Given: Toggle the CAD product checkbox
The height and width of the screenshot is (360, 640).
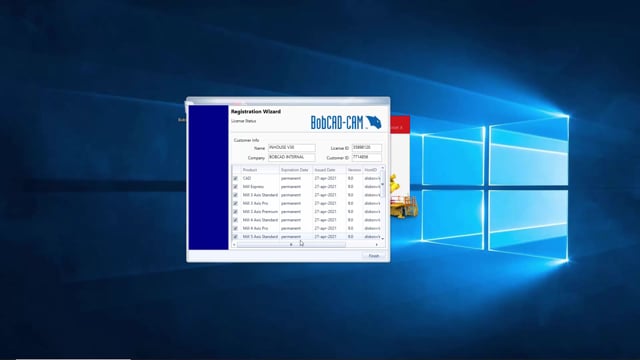Looking at the screenshot, I should coord(236,178).
